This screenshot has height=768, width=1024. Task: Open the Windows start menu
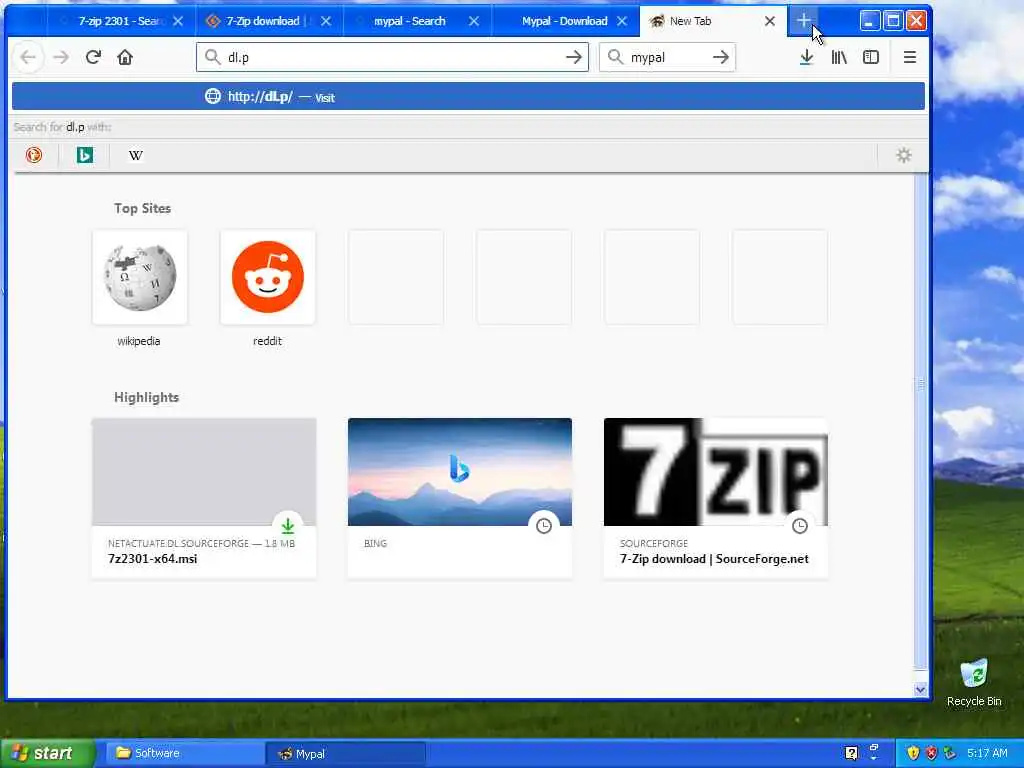point(47,753)
